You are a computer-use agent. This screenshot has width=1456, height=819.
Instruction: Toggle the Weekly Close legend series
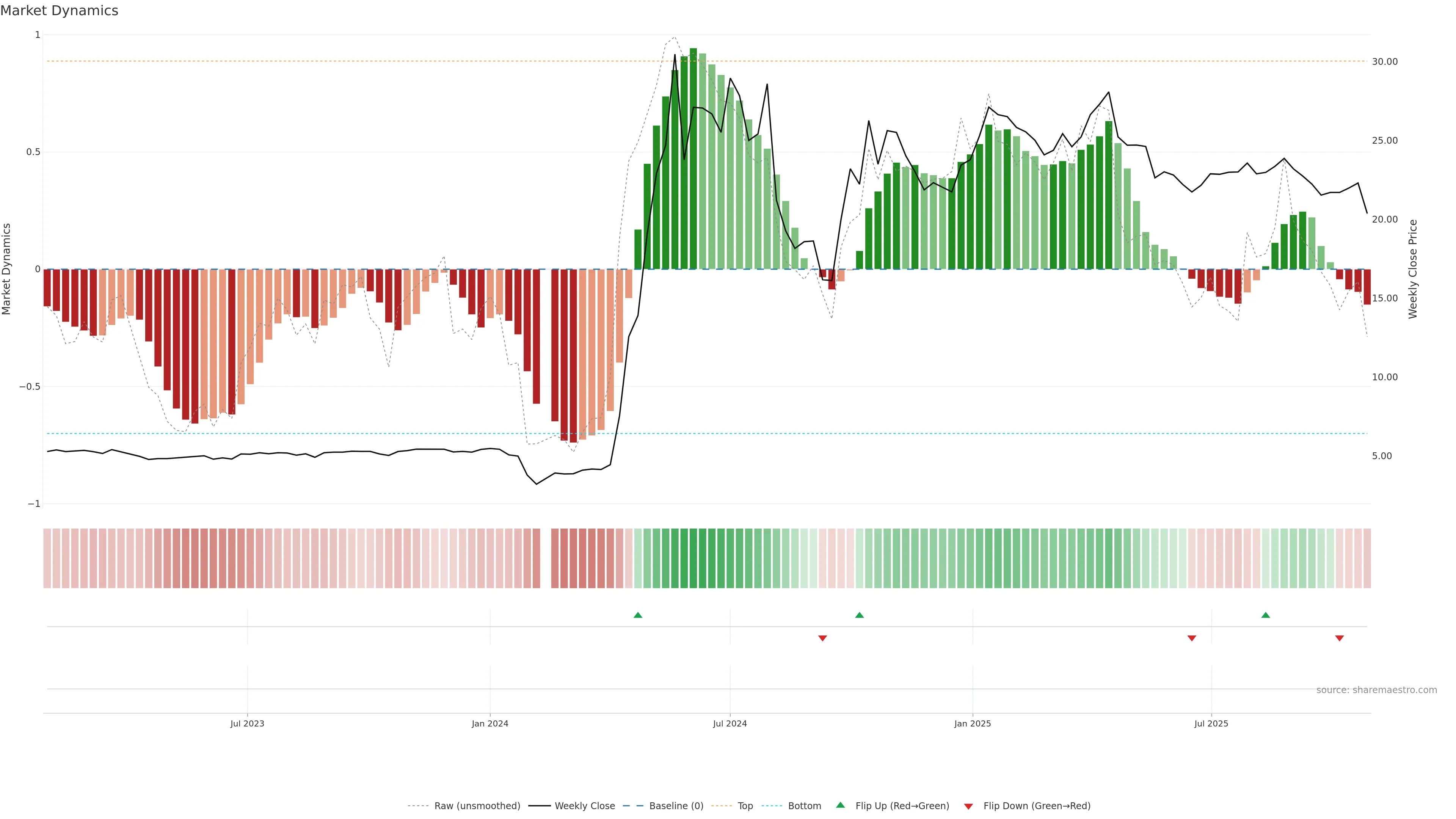584,805
